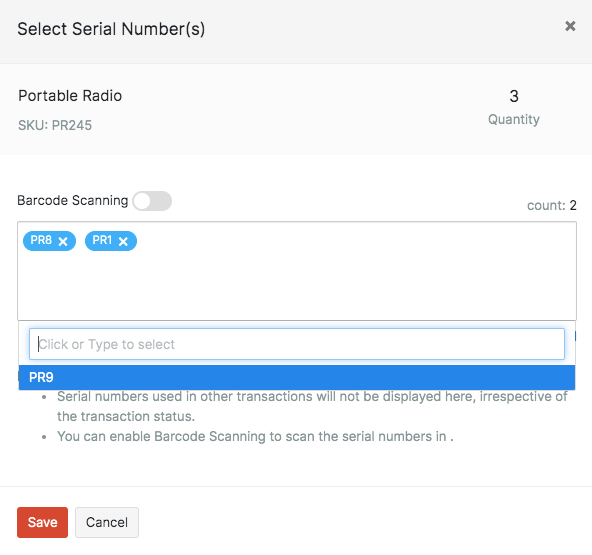Remove the PR1 serial number tag
Image resolution: width=592 pixels, height=555 pixels.
pyautogui.click(x=123, y=241)
